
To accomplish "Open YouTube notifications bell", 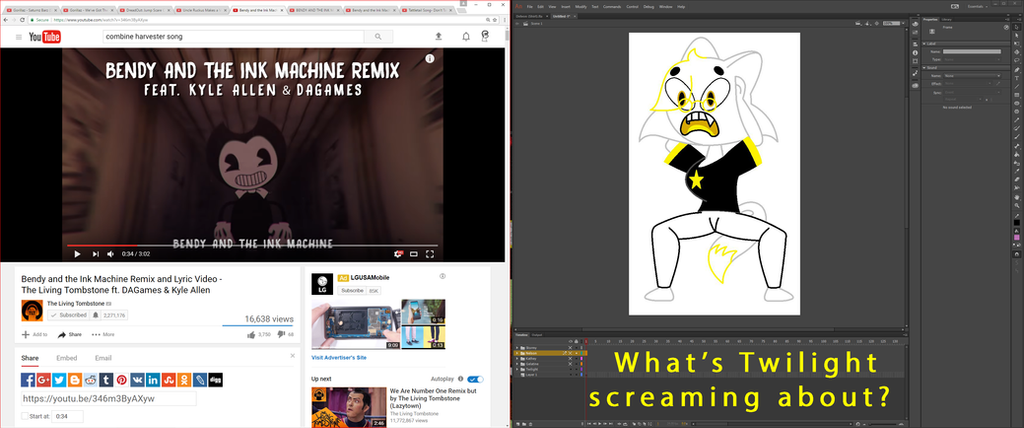I will coord(466,37).
